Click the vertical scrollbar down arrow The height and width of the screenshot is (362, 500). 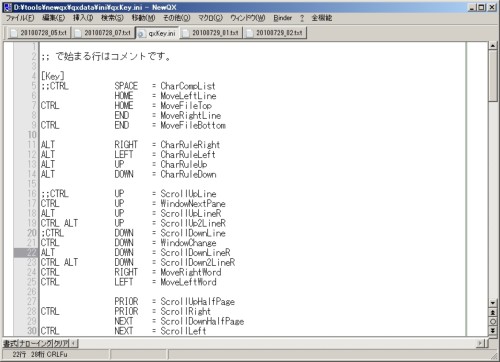493,303
